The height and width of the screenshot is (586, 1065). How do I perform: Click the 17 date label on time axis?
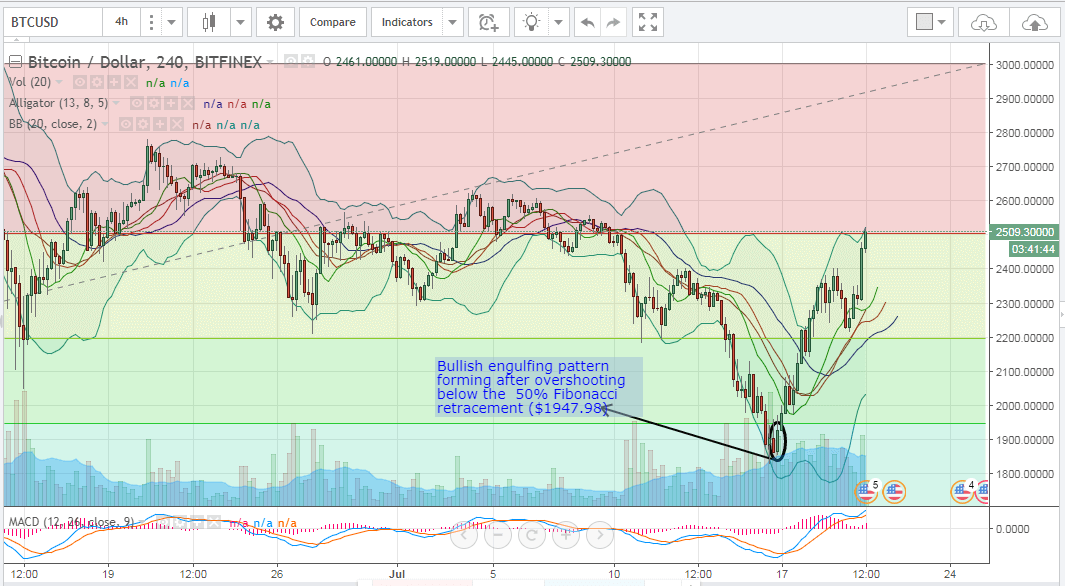click(782, 574)
